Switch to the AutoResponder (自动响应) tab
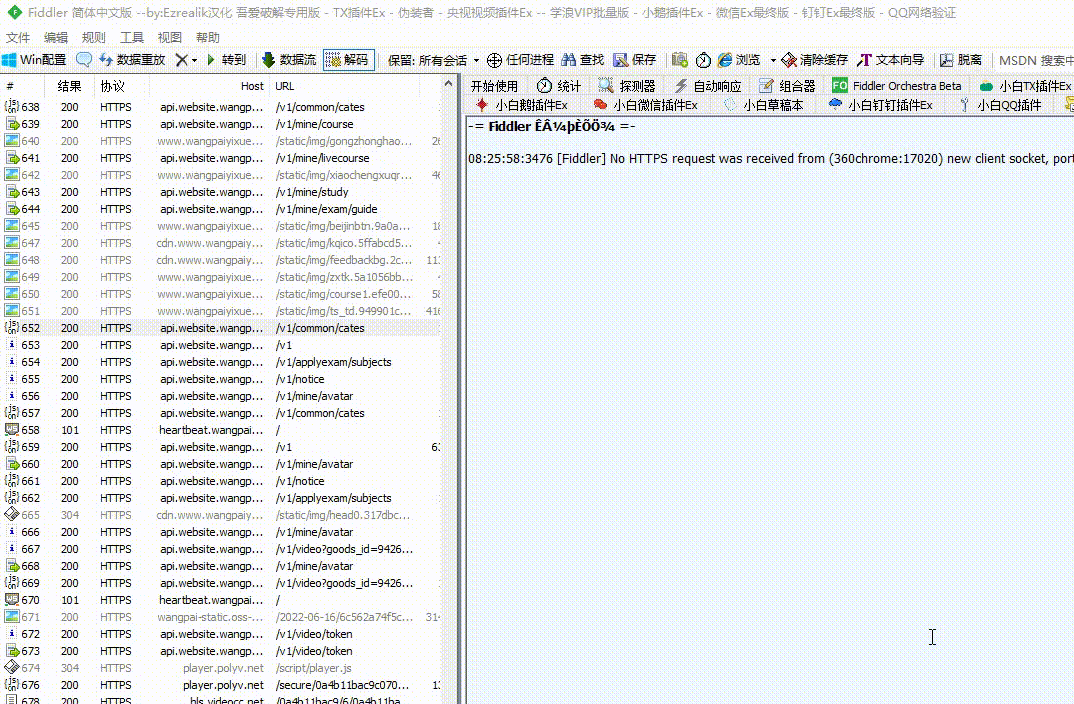The width and height of the screenshot is (1074, 704). click(x=708, y=86)
